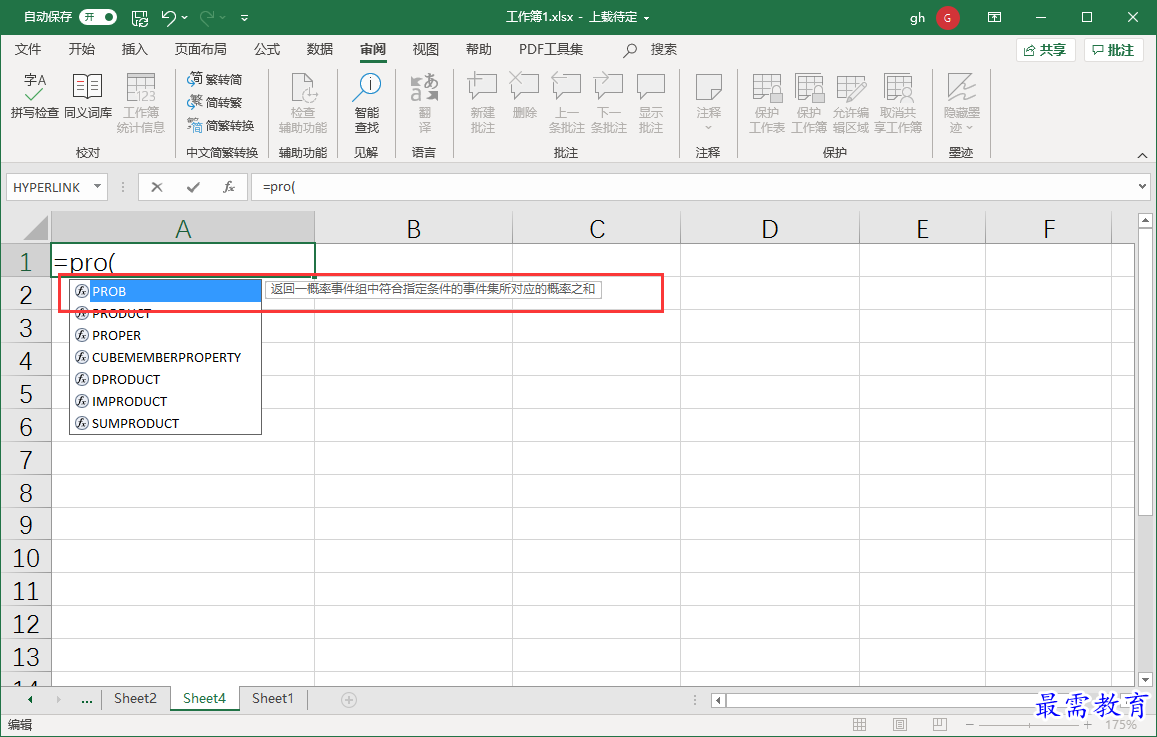Click Simplified to Traditional conversion
Screen dimensions: 1157x737
215,103
